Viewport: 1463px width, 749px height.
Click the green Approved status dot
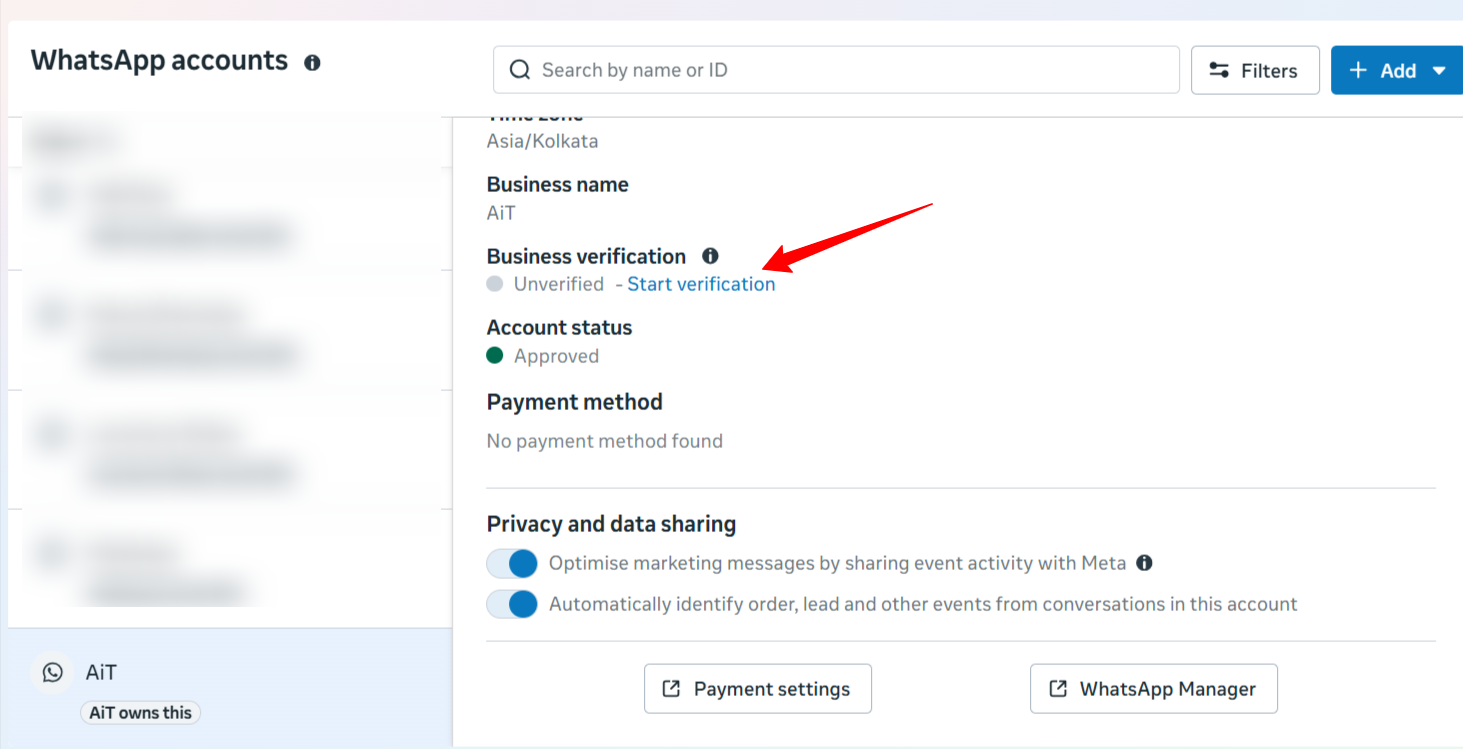pos(495,355)
